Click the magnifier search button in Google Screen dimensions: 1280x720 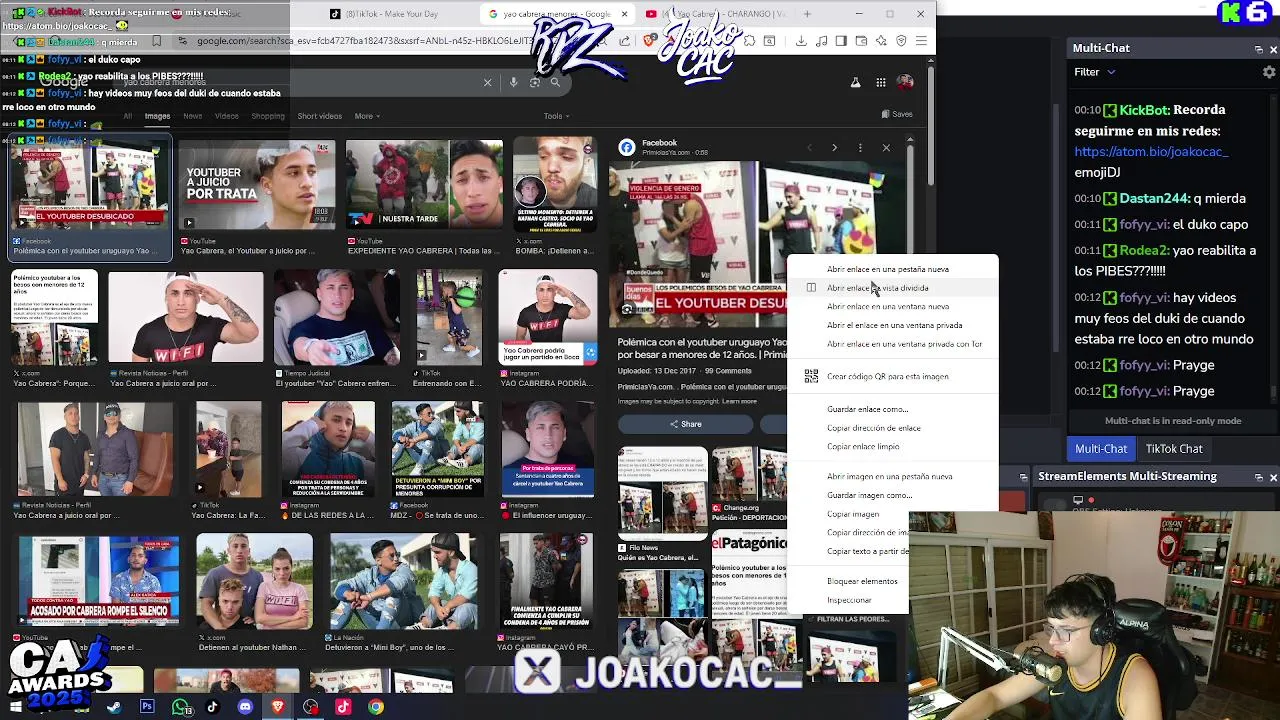click(556, 82)
